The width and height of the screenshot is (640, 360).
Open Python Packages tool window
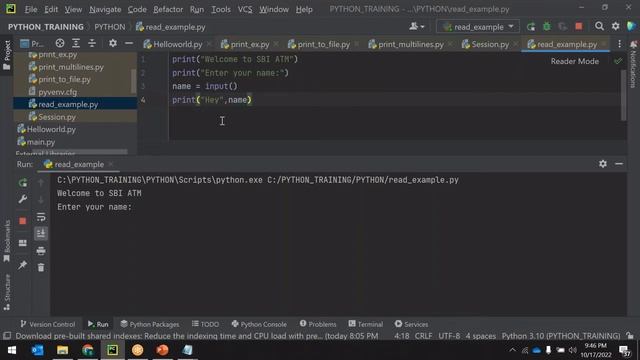150,324
